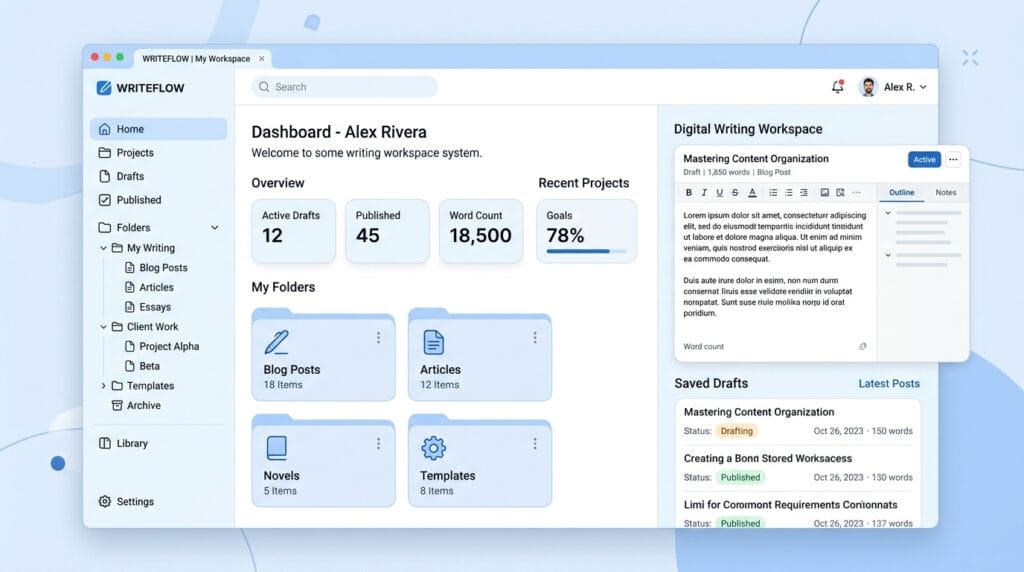
Task: Select Beta in the sidebar tree
Action: pos(142,366)
